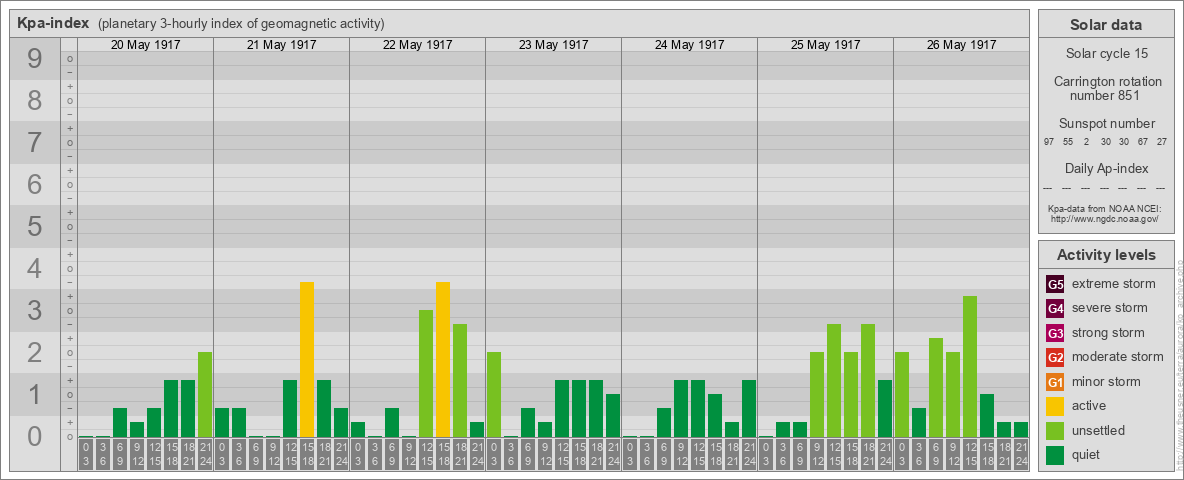Click the 'moderate storm' legend label
The image size is (1184, 480).
pos(1118,357)
